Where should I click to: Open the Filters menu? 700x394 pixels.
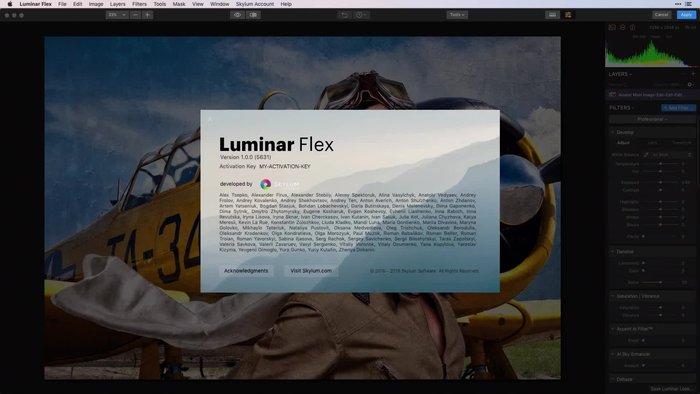click(x=139, y=4)
